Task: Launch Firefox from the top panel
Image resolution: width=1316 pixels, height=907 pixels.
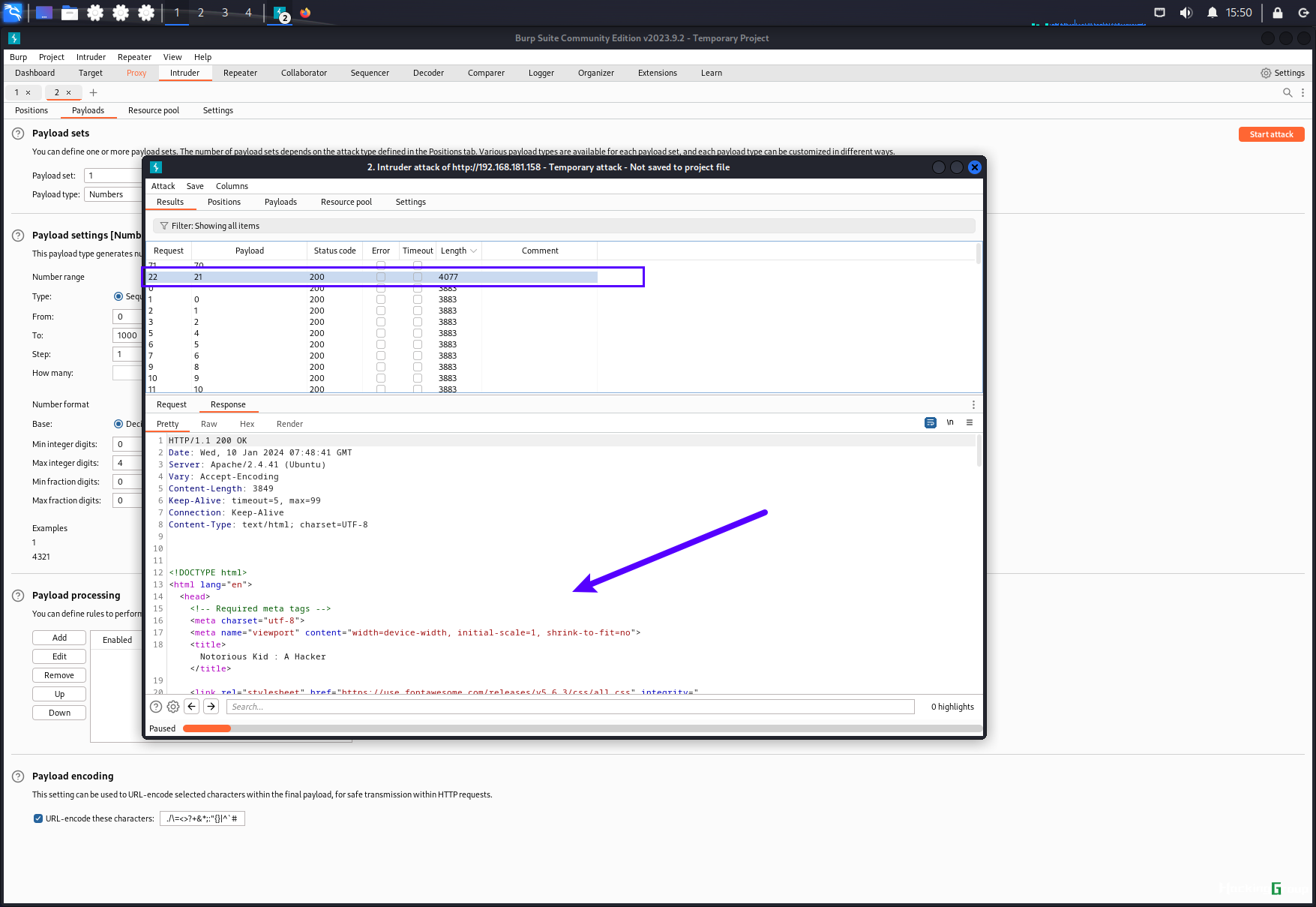Action: pyautogui.click(x=305, y=13)
